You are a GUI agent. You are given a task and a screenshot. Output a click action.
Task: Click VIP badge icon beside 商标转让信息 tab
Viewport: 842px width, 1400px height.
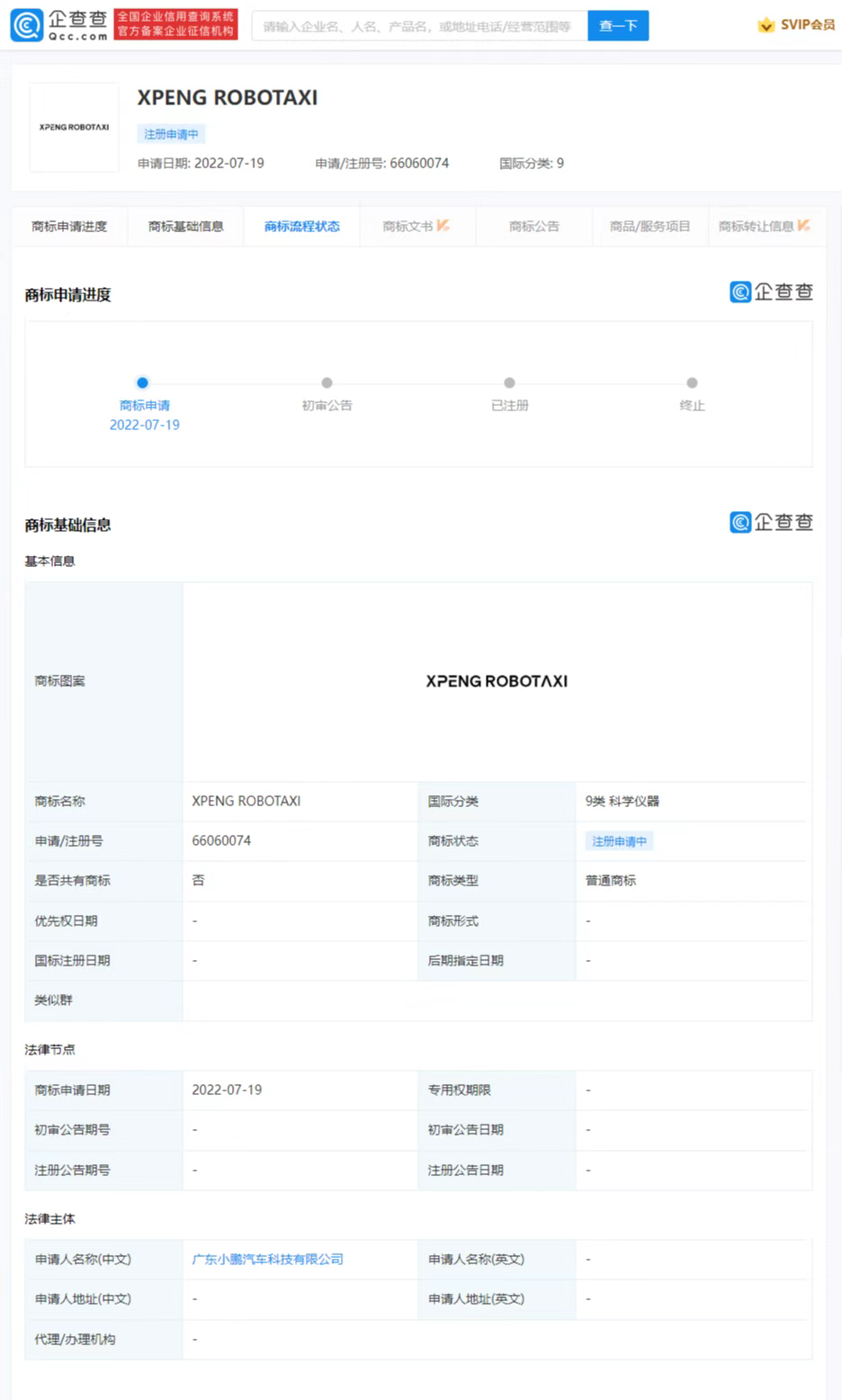coord(803,226)
